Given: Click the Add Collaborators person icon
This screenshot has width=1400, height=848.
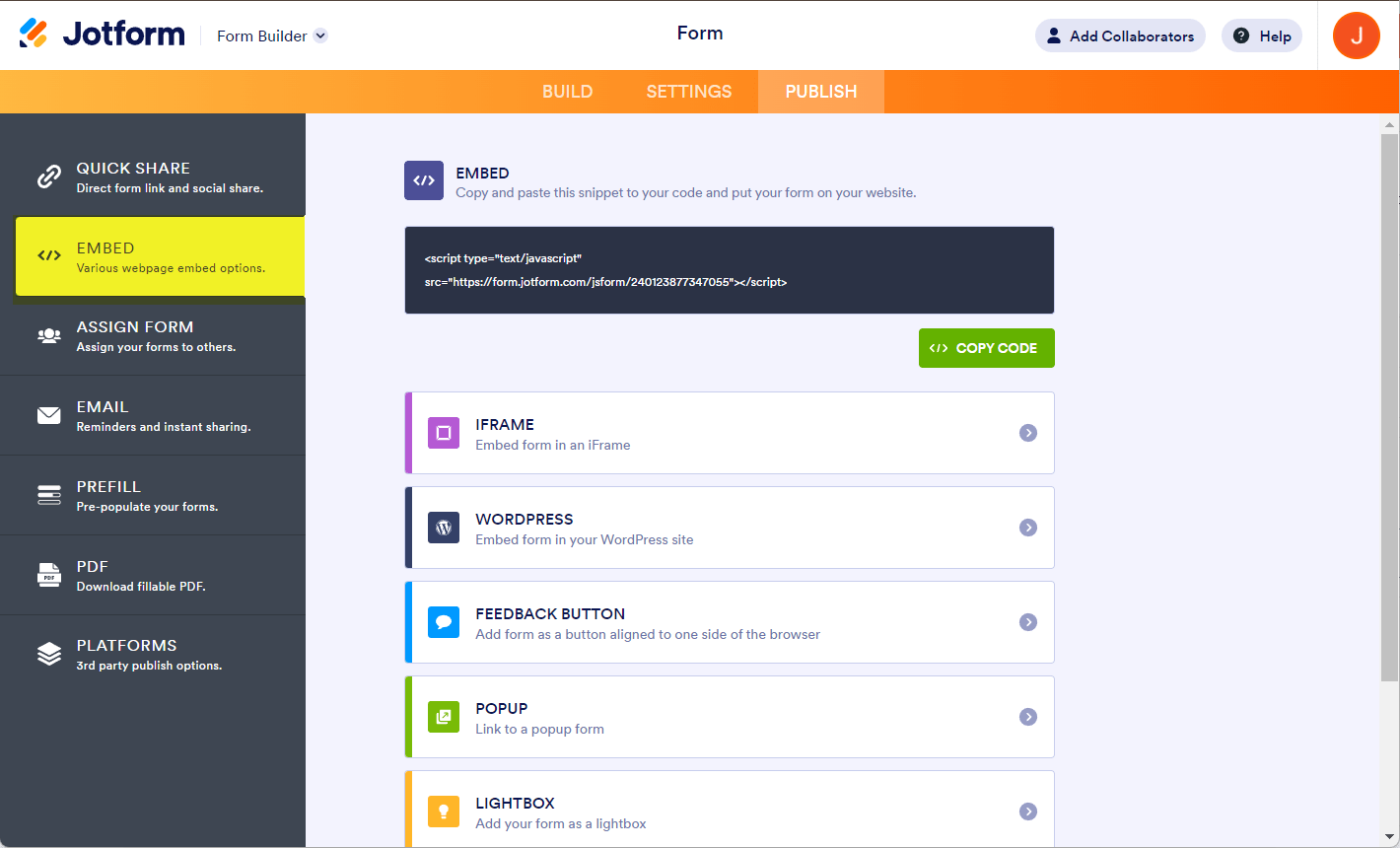Looking at the screenshot, I should 1054,35.
